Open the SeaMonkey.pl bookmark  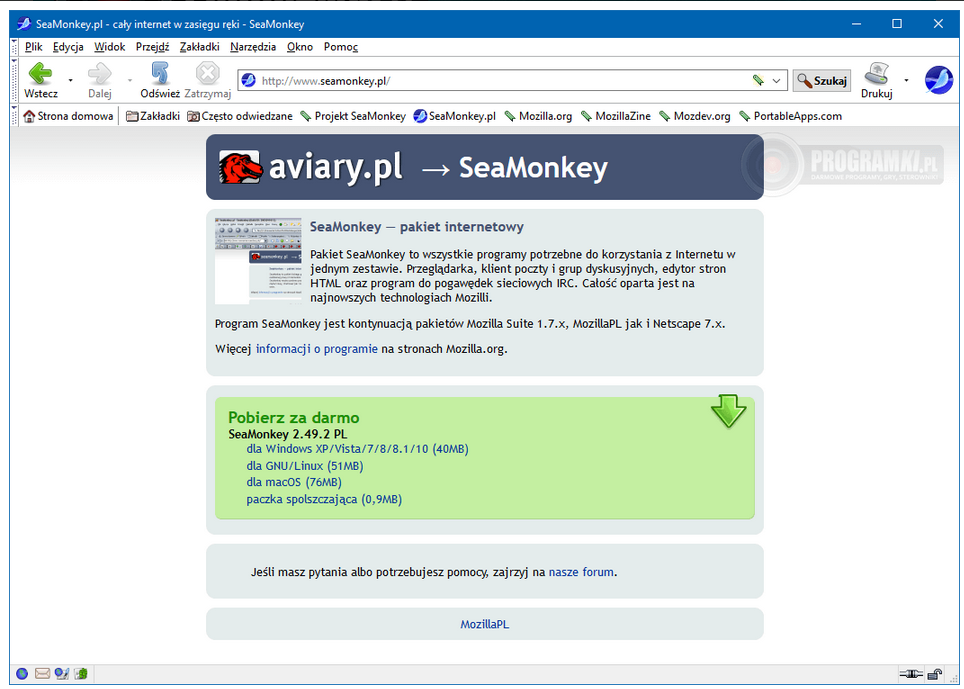455,116
